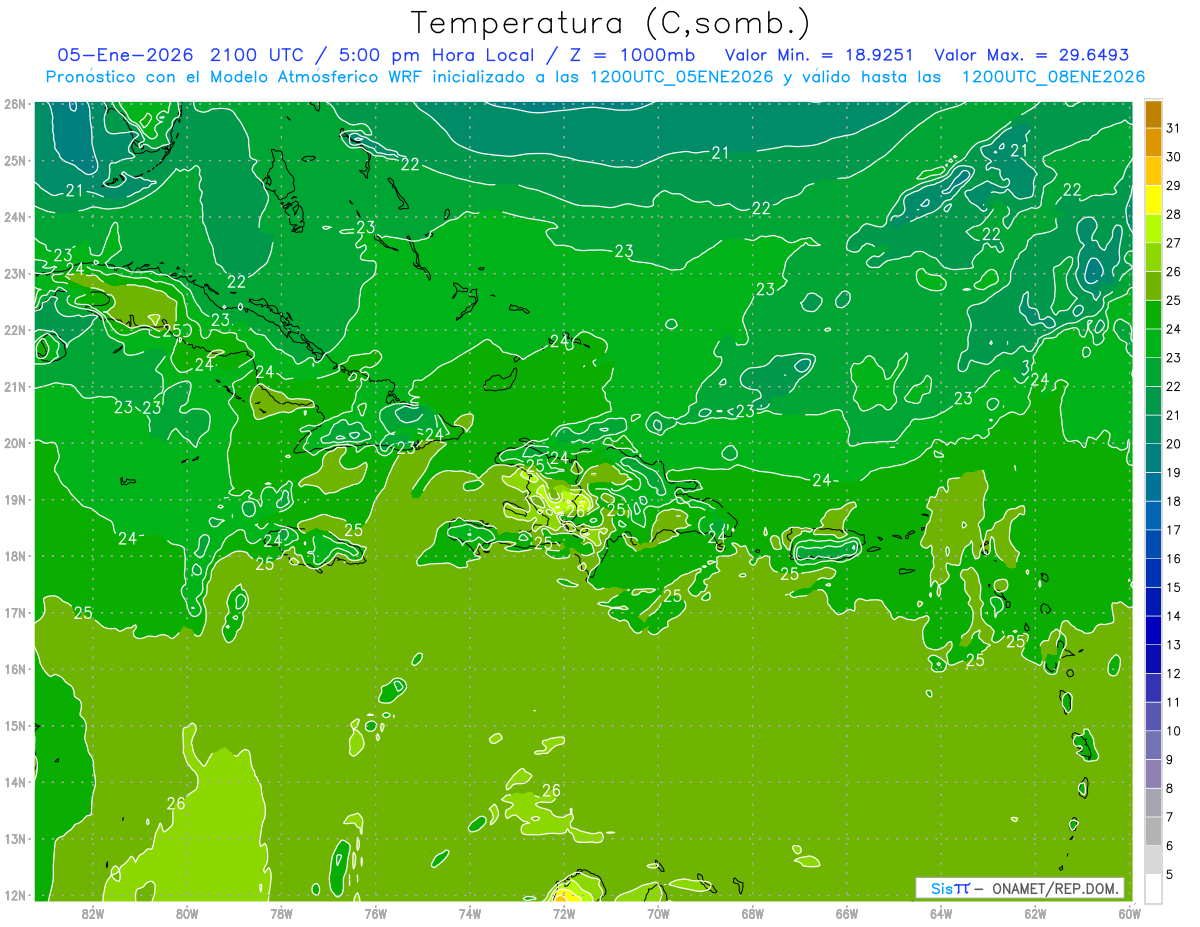The height and width of the screenshot is (927, 1200).
Task: Click the latitude axis label 13N
Action: point(15,839)
